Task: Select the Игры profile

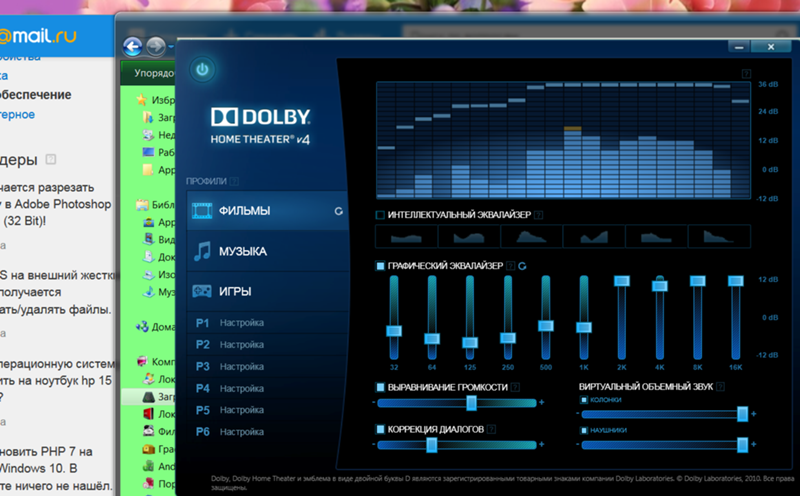Action: click(x=235, y=292)
